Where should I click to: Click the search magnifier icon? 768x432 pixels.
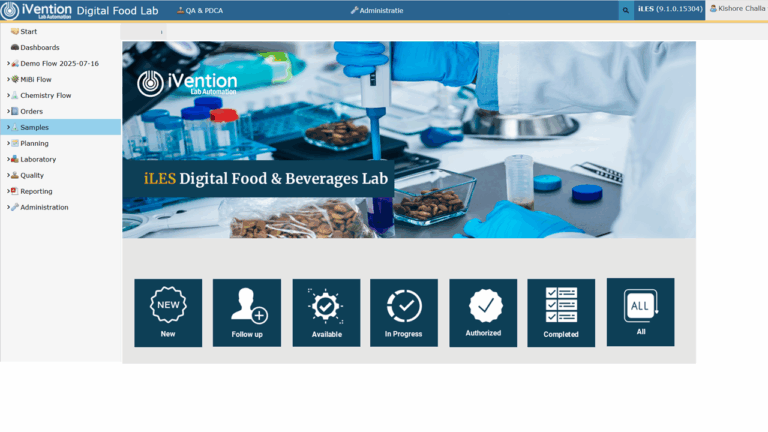point(625,10)
